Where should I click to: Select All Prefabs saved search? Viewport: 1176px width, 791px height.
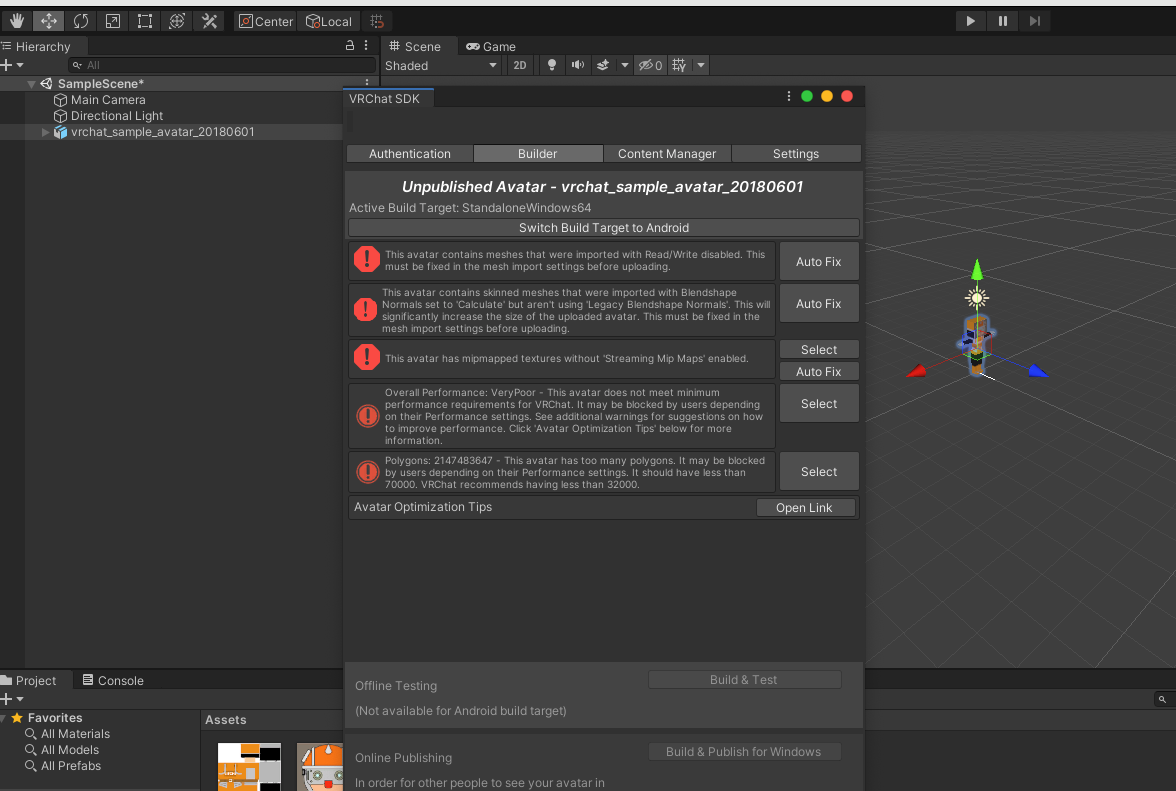pyautogui.click(x=63, y=766)
